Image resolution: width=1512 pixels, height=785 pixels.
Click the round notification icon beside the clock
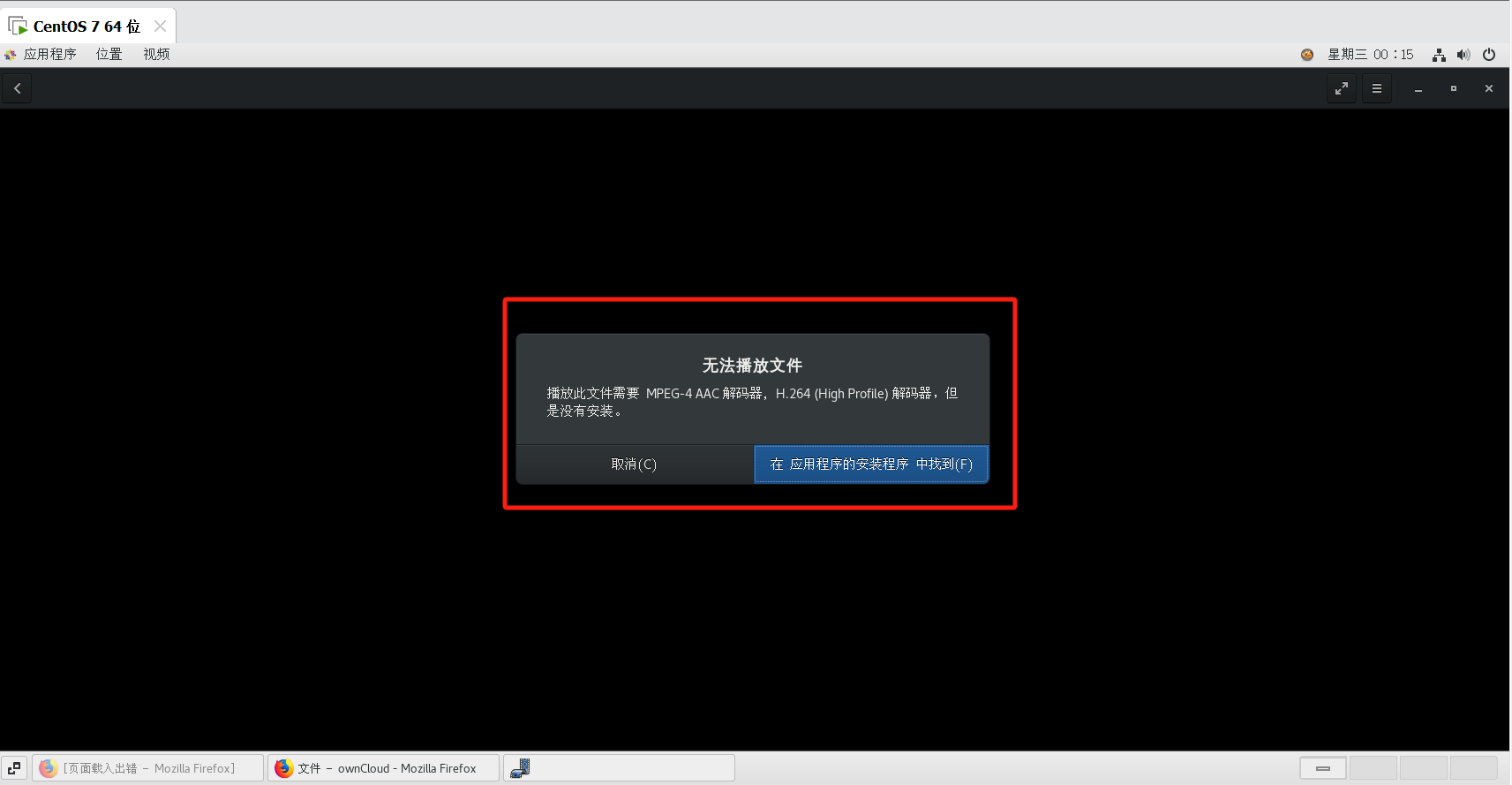(x=1307, y=55)
